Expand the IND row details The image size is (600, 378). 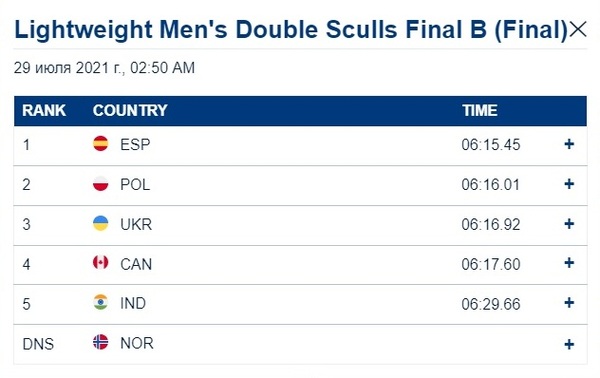(x=569, y=303)
